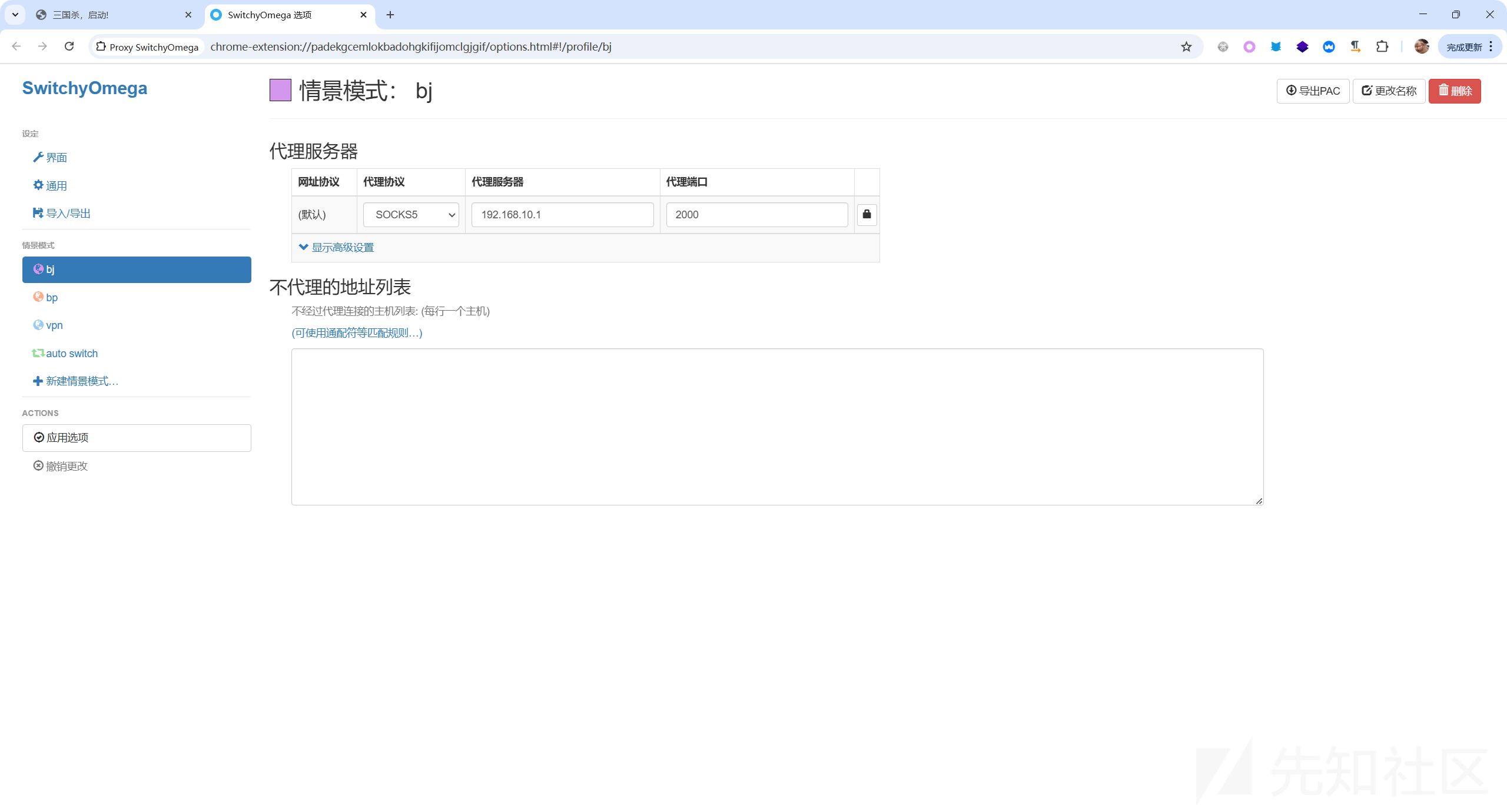Viewport: 1507px width, 812px height.
Task: Click the dark purple diamond extension icon
Action: pos(1302,46)
